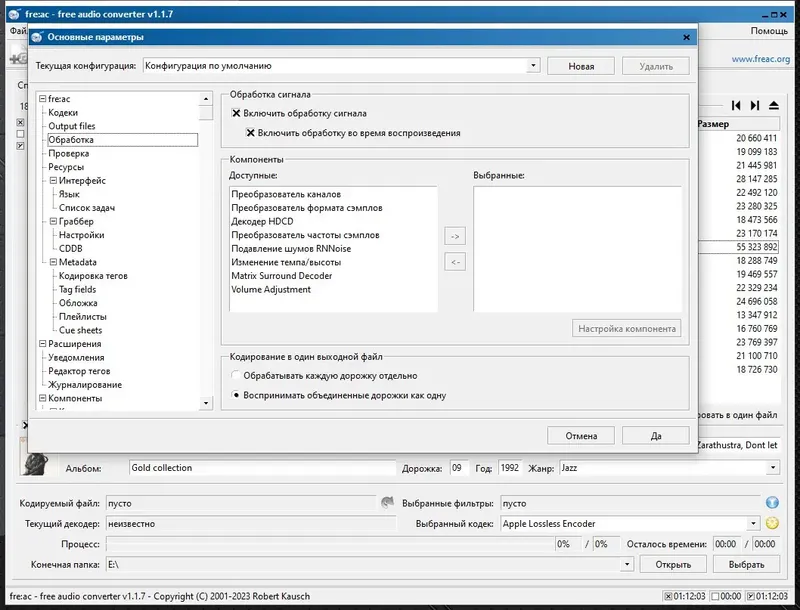Skip to next track in main window
Image resolution: width=800 pixels, height=610 pixels.
click(x=755, y=106)
